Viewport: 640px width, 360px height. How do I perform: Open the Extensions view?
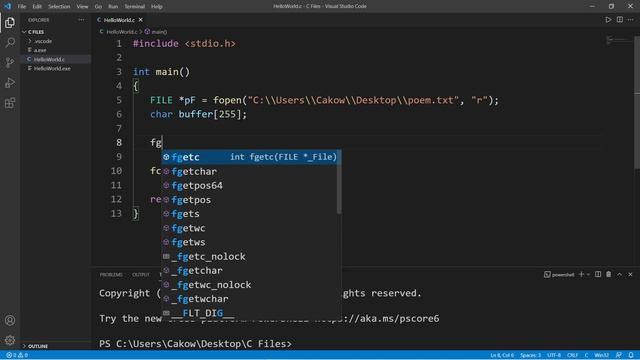coord(10,103)
